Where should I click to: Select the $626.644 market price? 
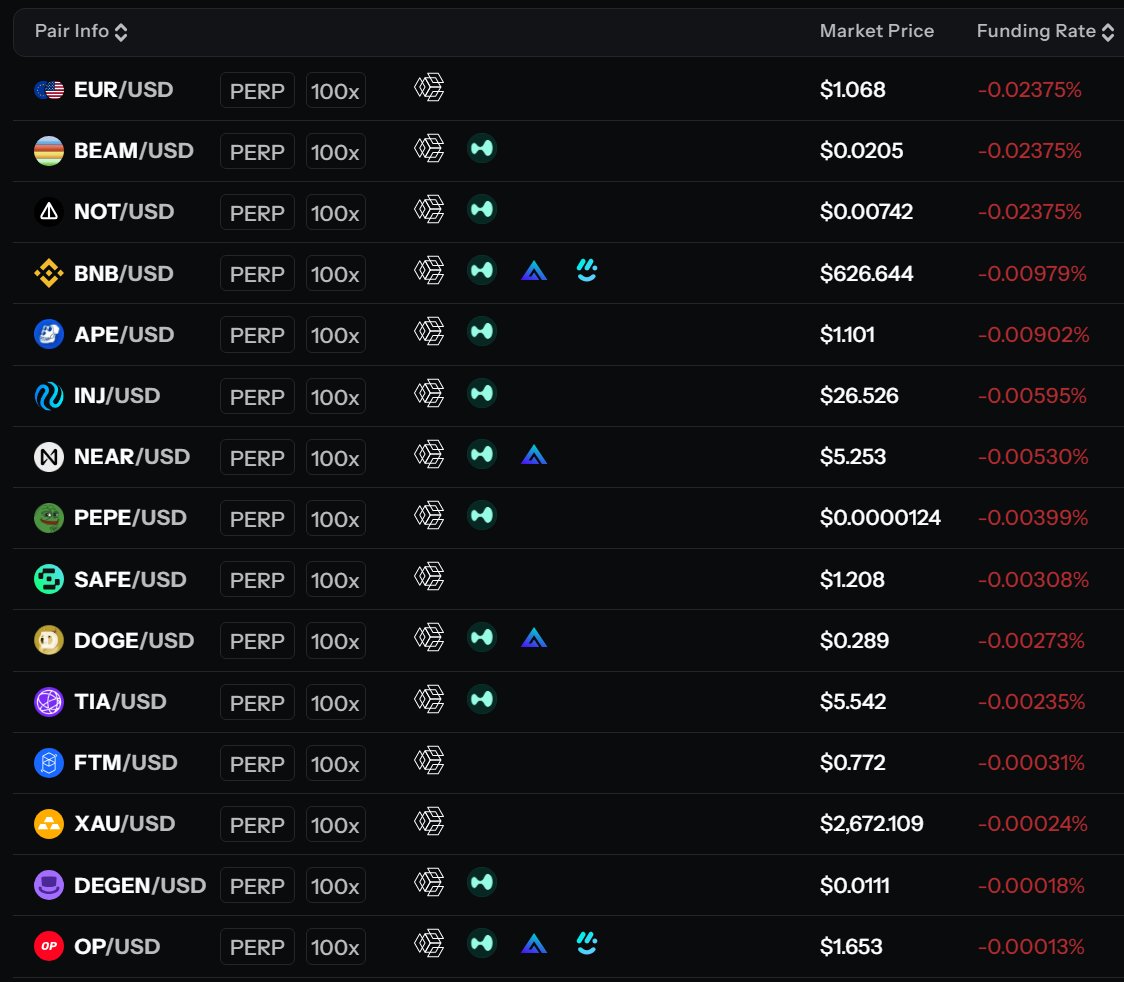coord(867,274)
